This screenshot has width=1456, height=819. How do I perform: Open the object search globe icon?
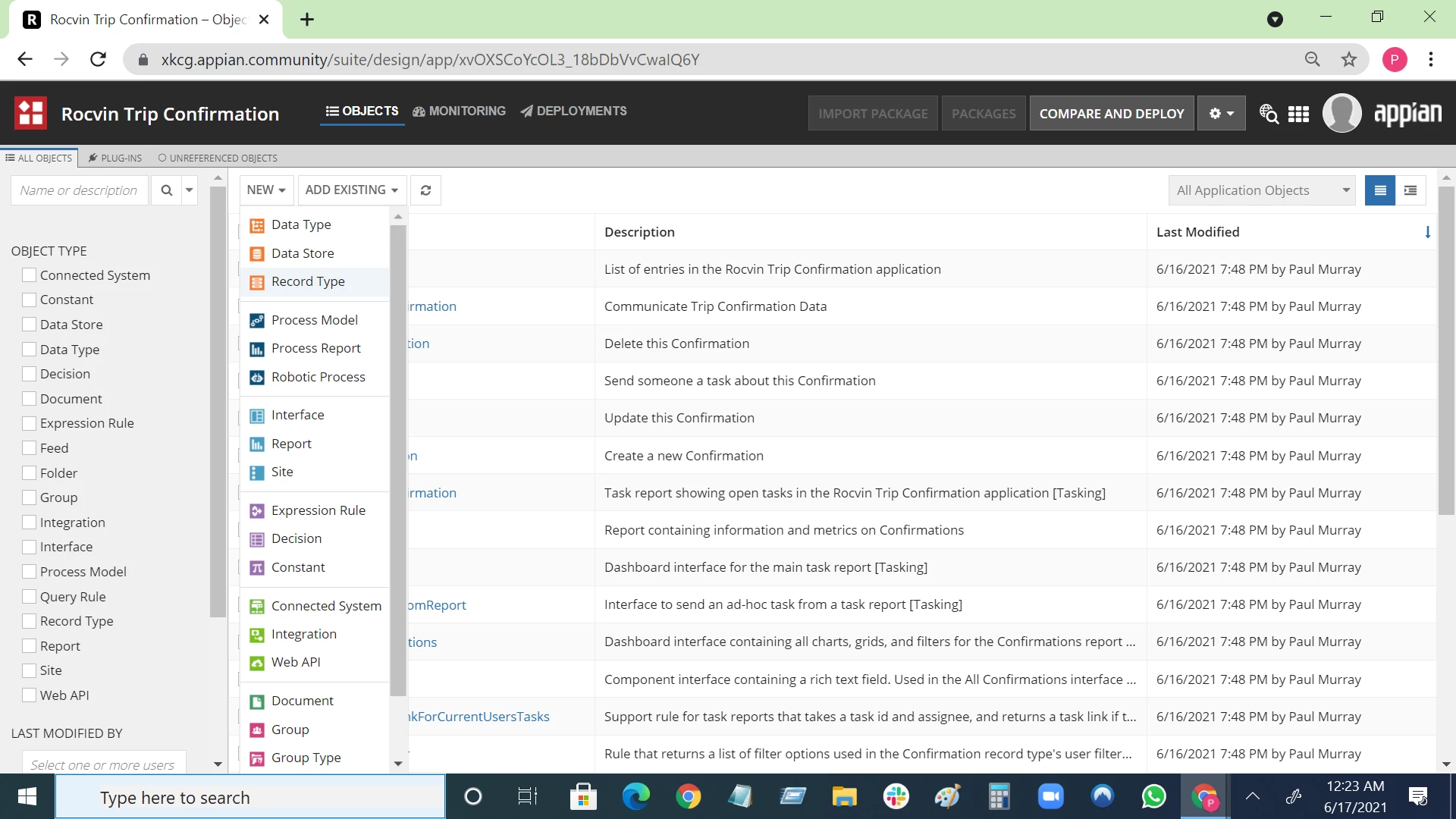pyautogui.click(x=1268, y=114)
